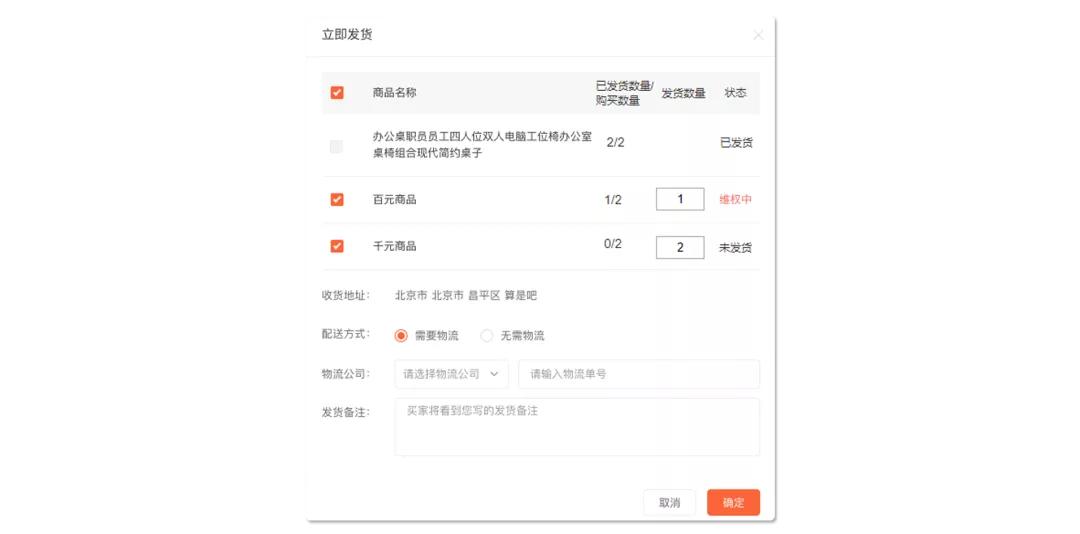Image resolution: width=1080 pixels, height=534 pixels.
Task: Uncheck the 千元商品 row checkbox
Action: click(x=337, y=246)
